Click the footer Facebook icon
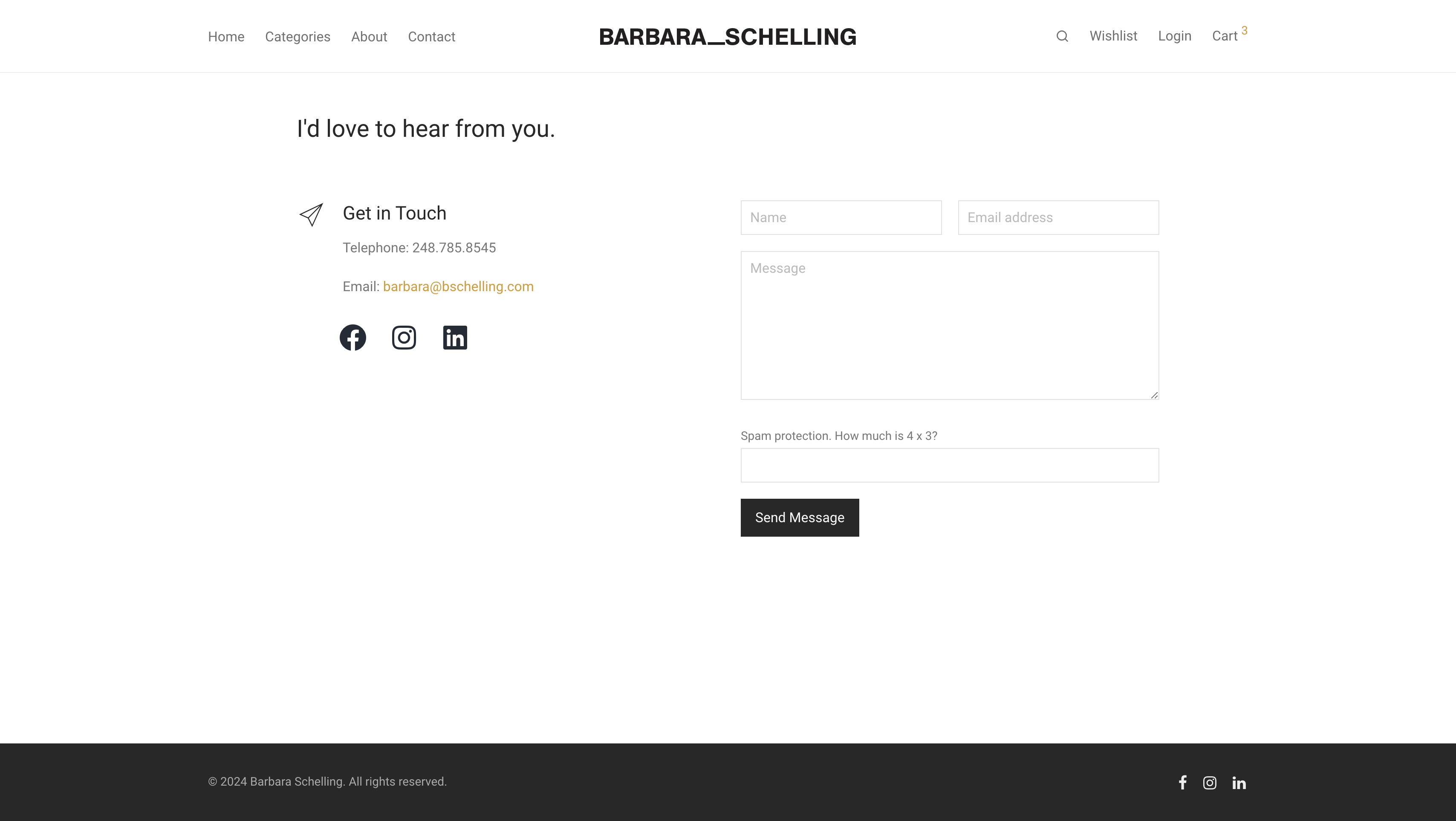 (1182, 783)
